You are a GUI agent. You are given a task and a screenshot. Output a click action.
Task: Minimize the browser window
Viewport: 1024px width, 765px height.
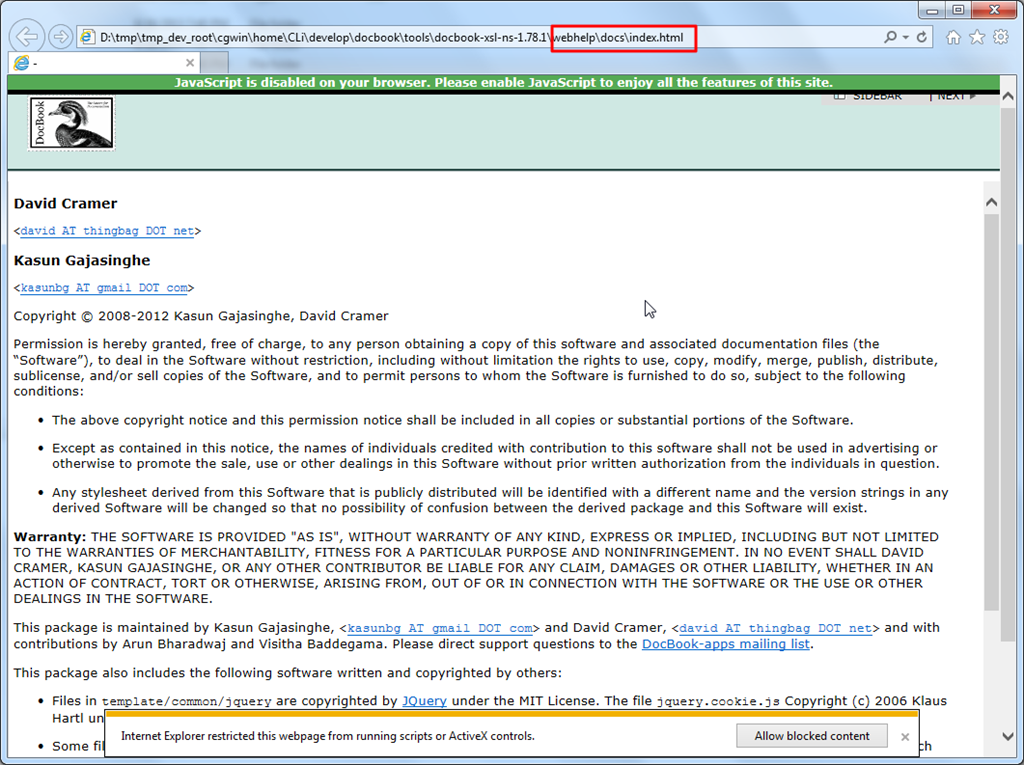pyautogui.click(x=932, y=10)
